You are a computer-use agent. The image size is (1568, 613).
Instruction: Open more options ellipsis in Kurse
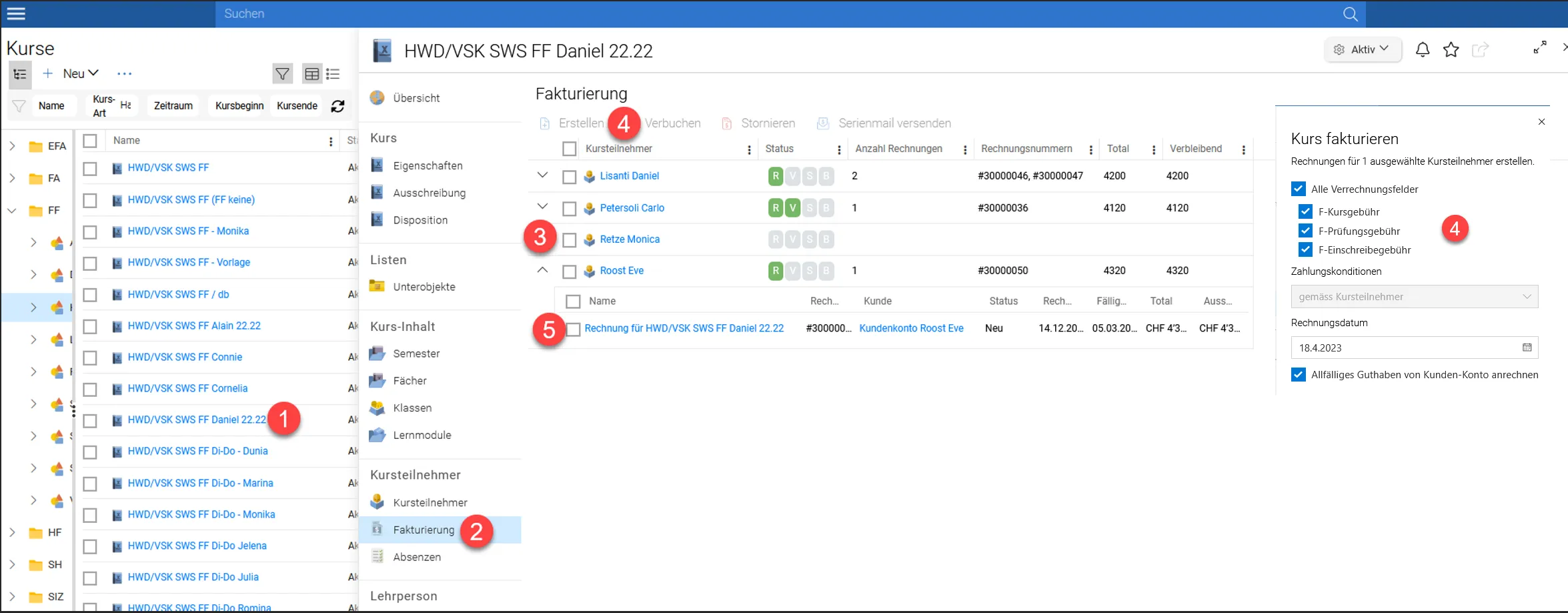pos(125,74)
